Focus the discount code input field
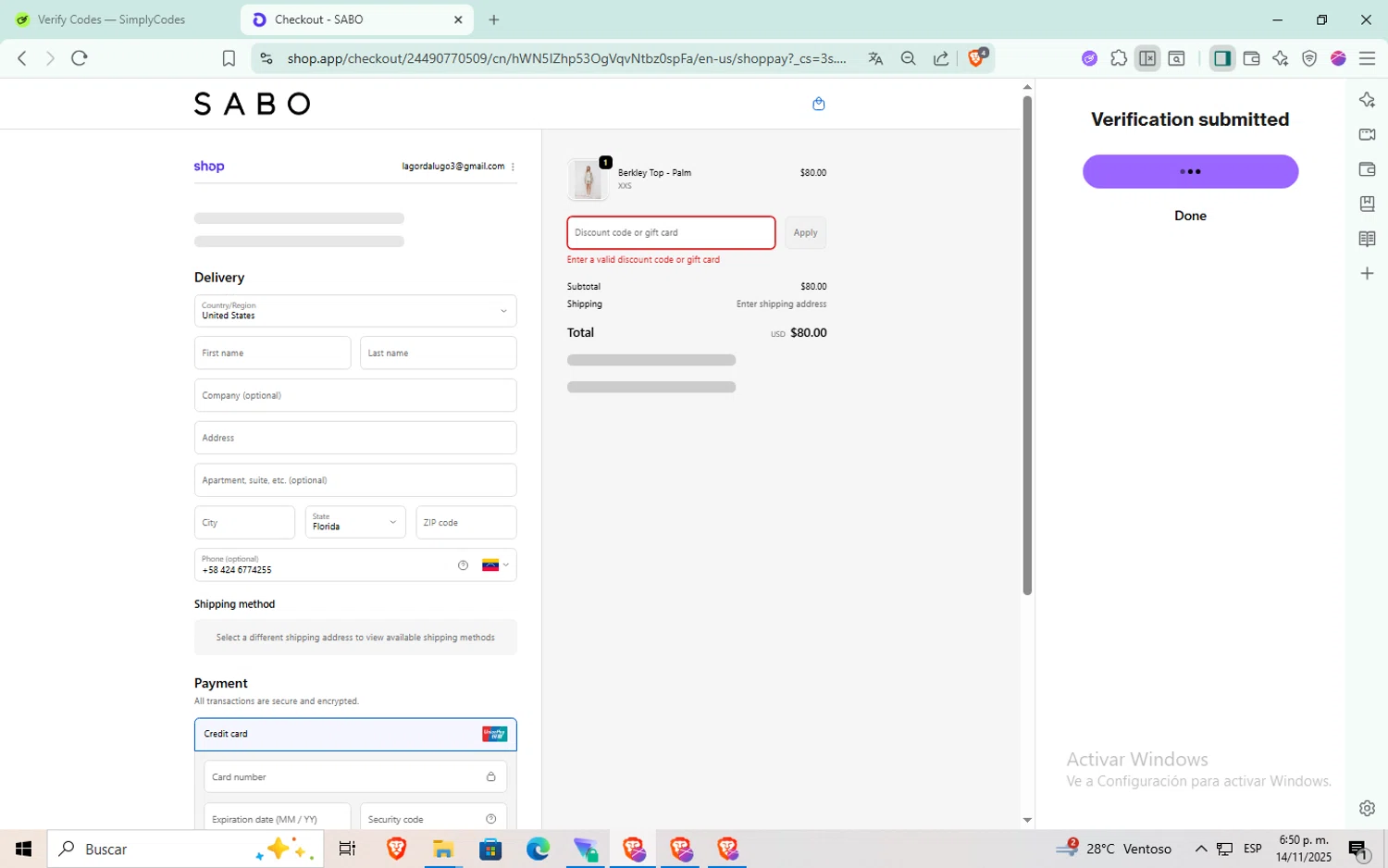Screen dimensions: 1388x868 671,233
